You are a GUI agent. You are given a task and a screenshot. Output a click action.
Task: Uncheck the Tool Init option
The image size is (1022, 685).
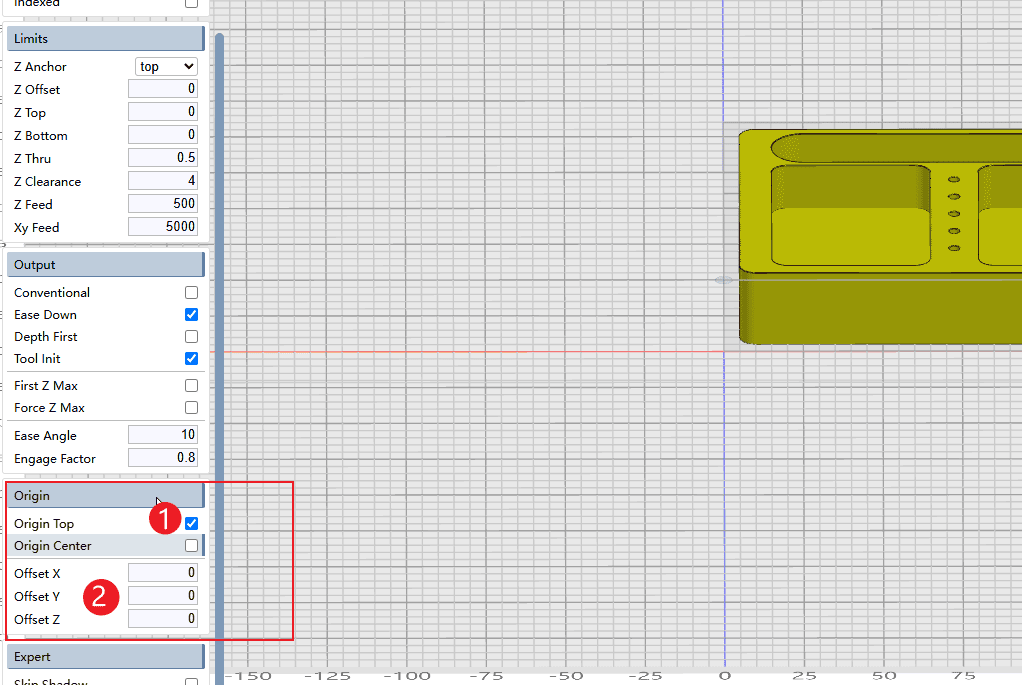pos(191,359)
